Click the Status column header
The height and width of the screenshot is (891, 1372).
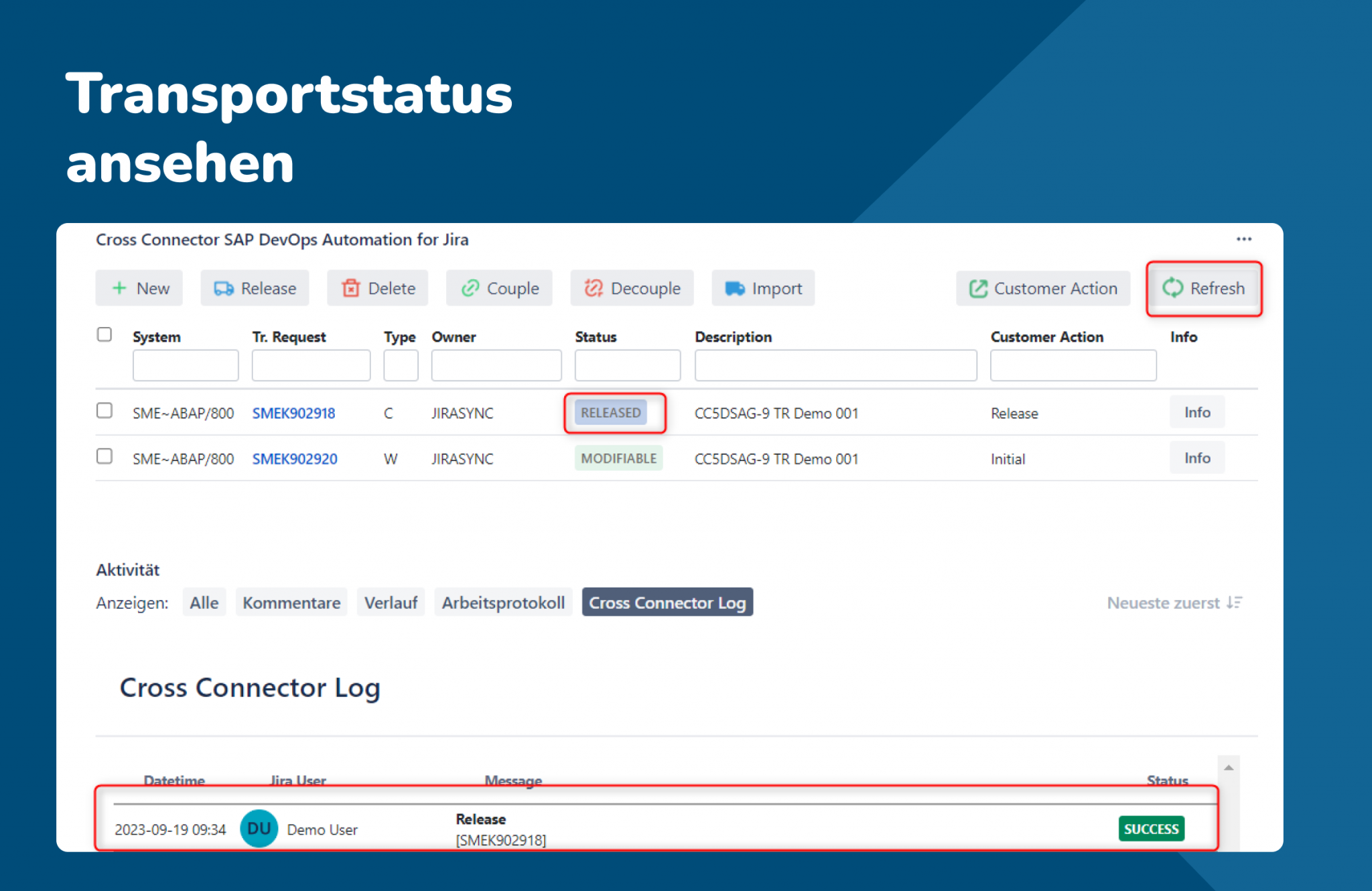pyautogui.click(x=596, y=337)
